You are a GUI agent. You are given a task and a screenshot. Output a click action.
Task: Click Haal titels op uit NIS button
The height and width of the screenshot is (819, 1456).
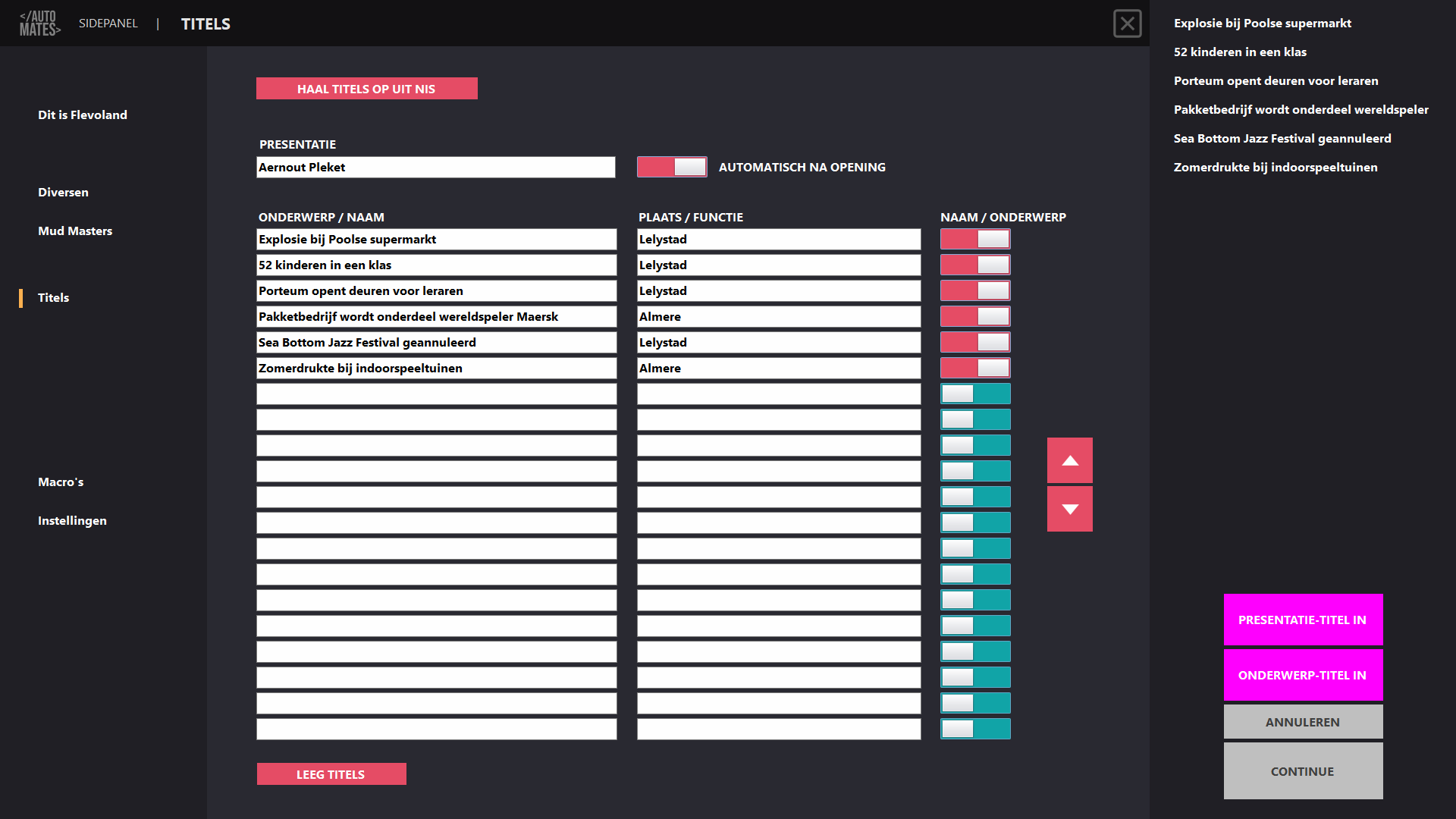click(367, 89)
